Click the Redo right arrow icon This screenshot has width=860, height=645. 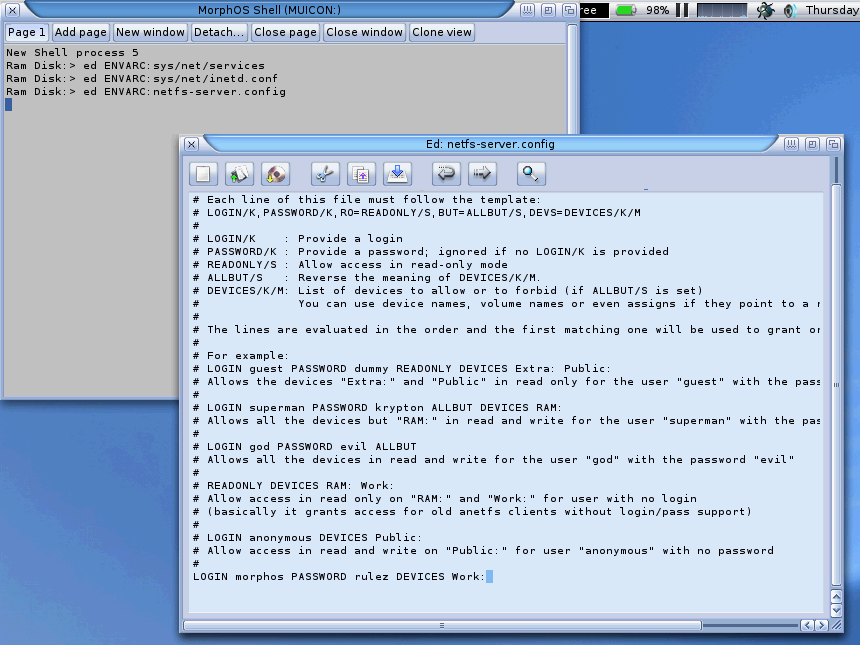pyautogui.click(x=482, y=174)
